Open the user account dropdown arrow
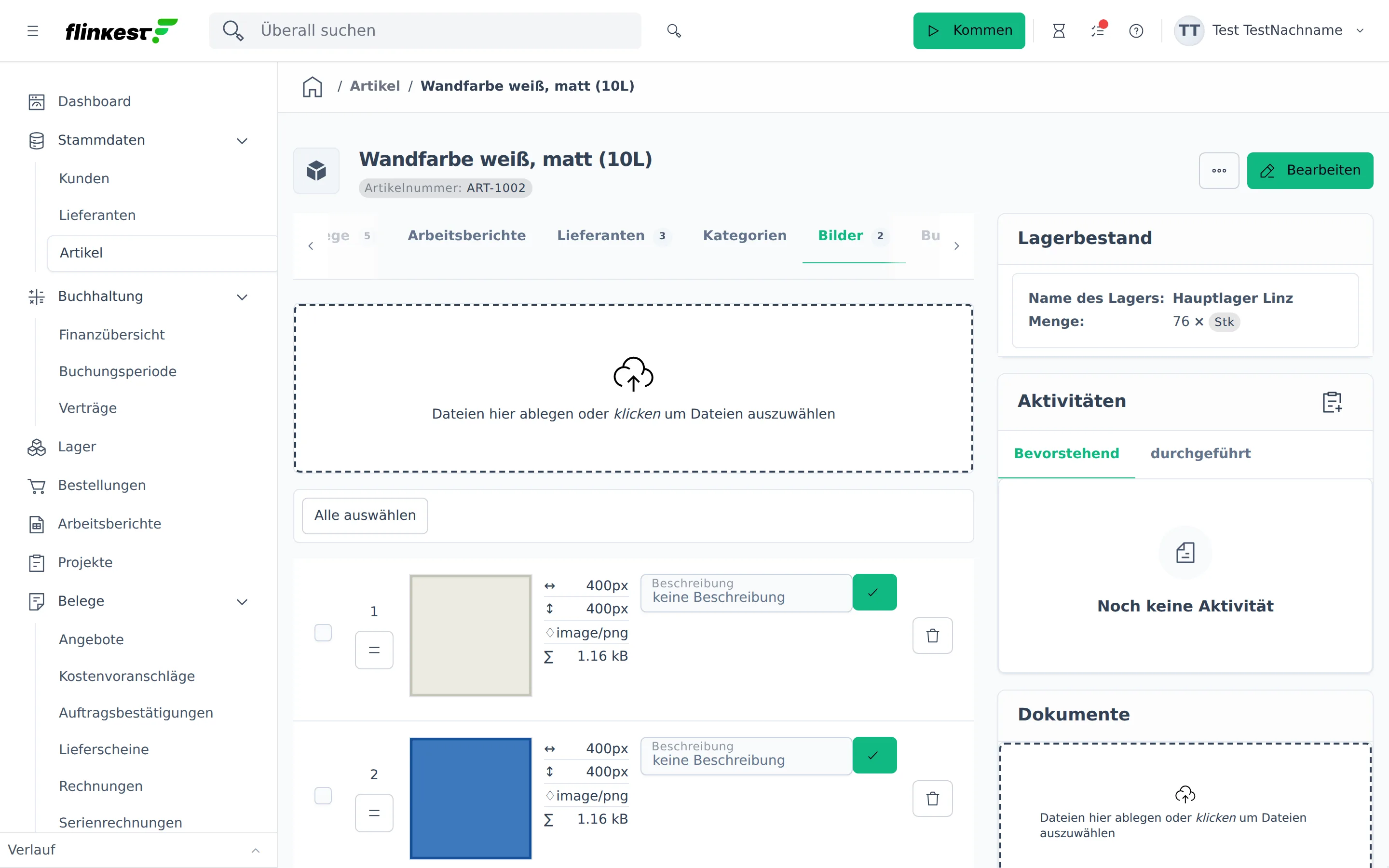Screen dimensions: 1389x868 [1360, 30]
